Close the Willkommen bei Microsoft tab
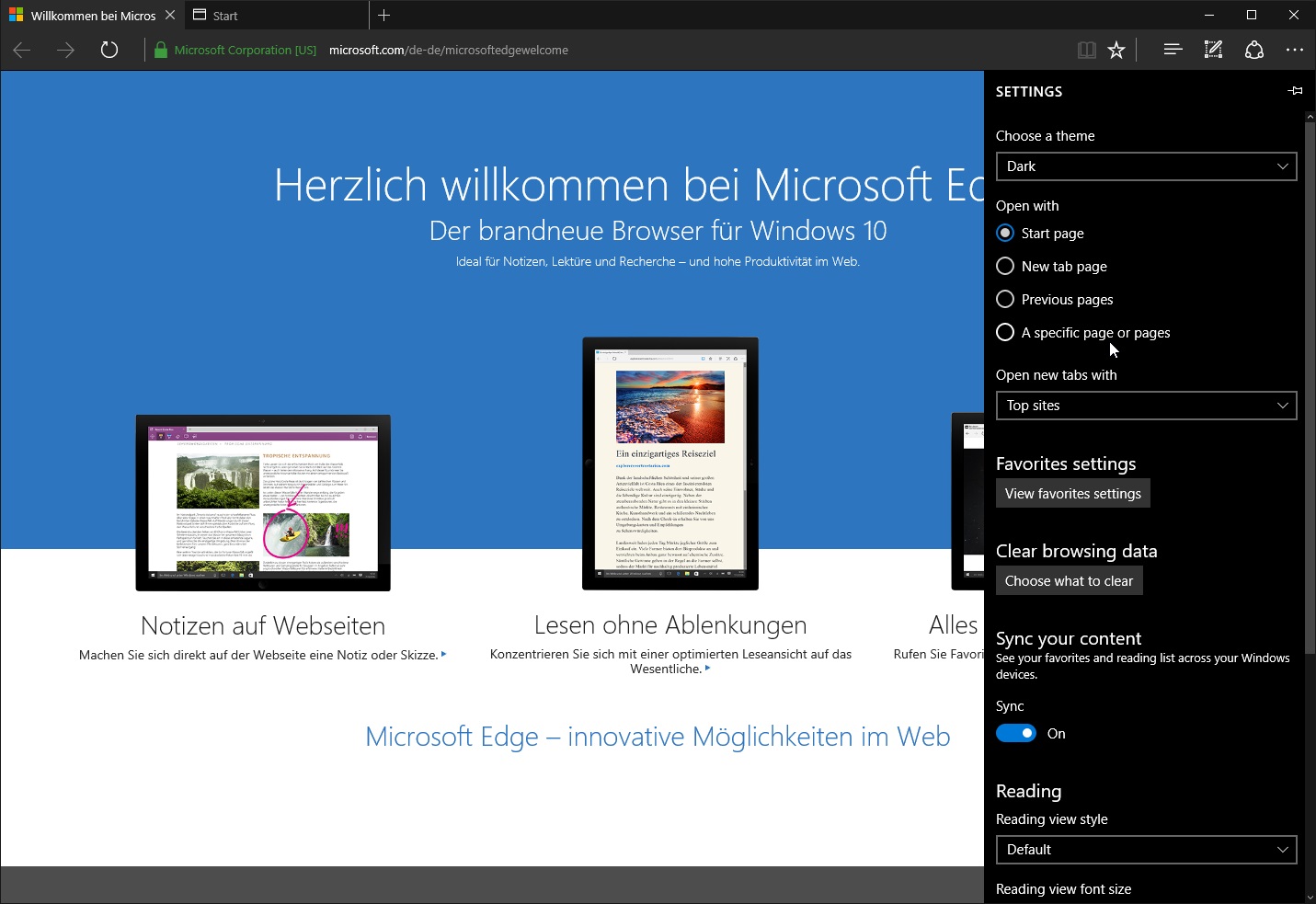This screenshot has height=904, width=1316. (x=170, y=15)
